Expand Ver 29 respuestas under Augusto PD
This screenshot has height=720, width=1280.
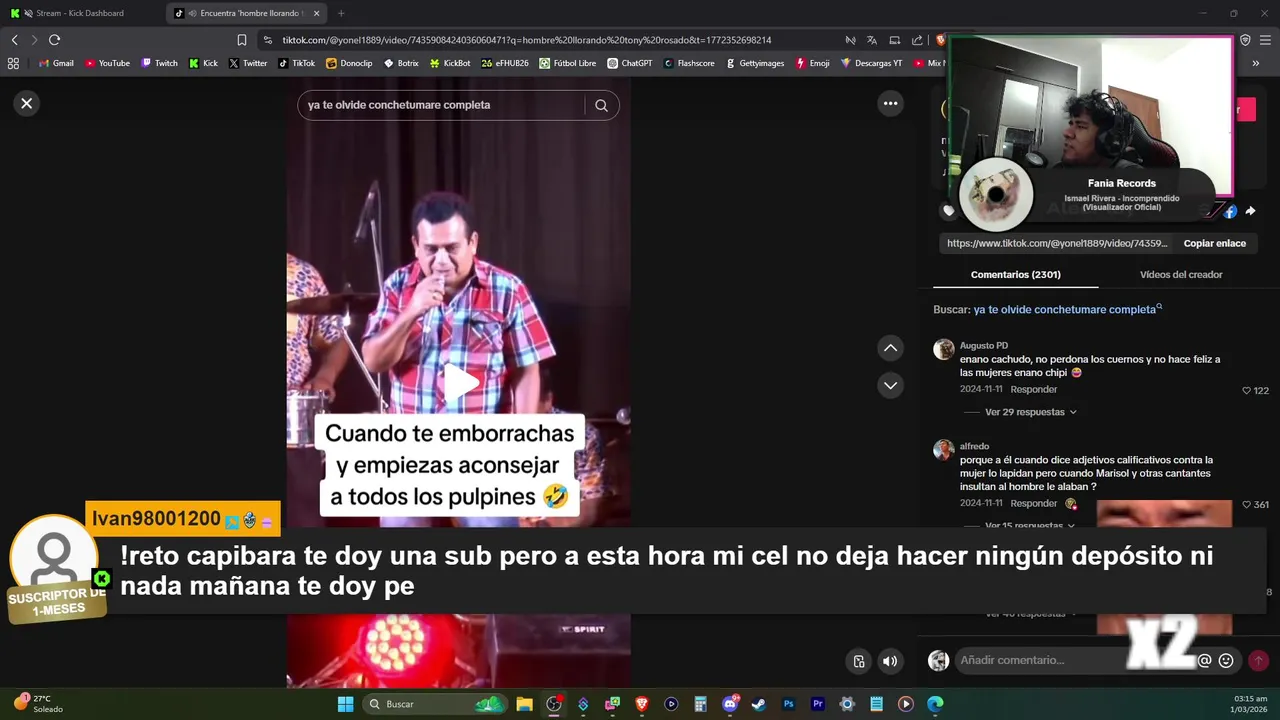click(x=1030, y=412)
